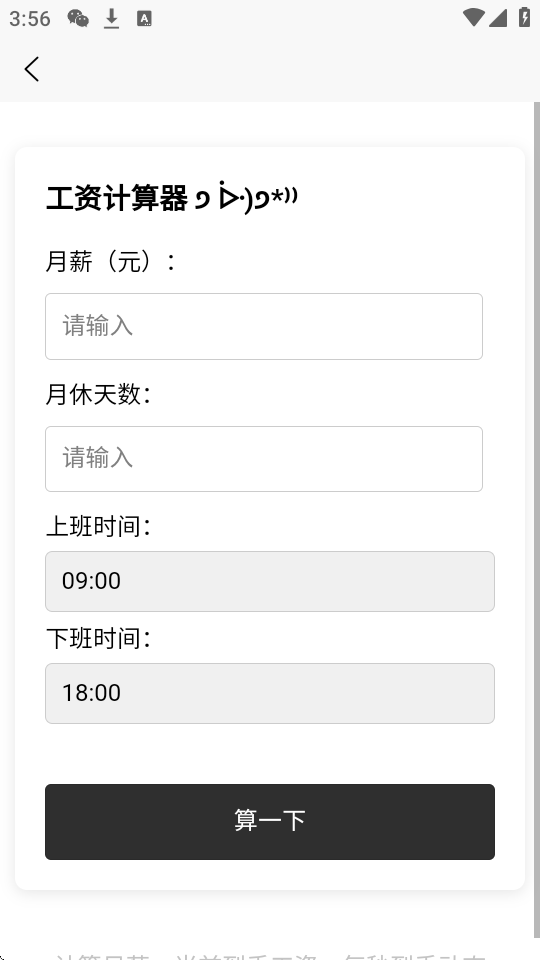Viewport: 540px width, 960px height.
Task: Click the vertical scrollbar on the right
Action: click(x=537, y=520)
